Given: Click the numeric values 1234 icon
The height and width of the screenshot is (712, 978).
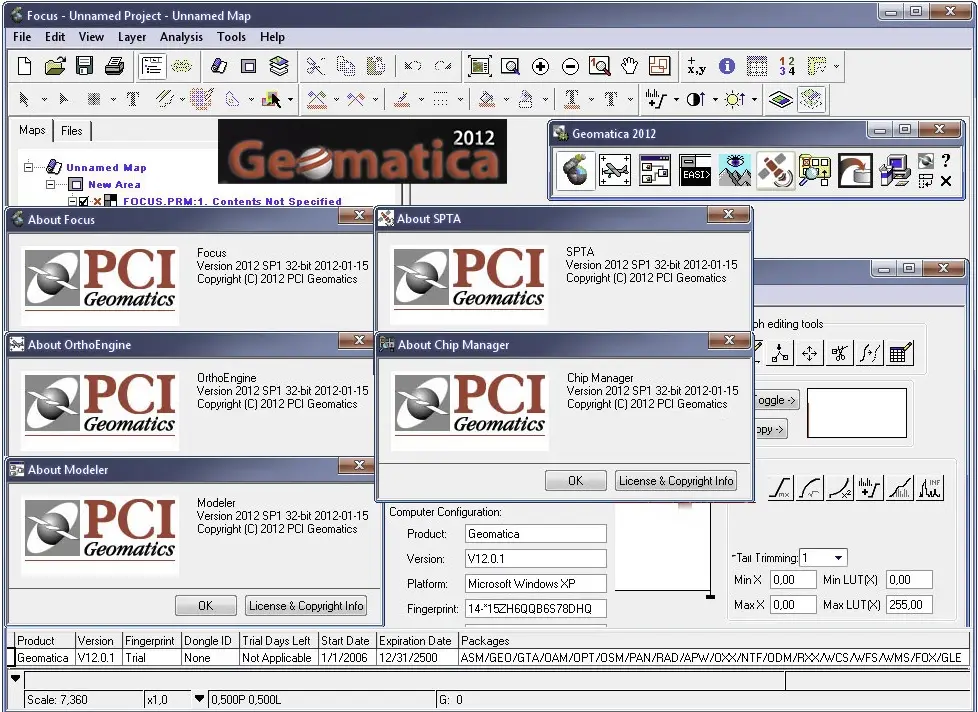Looking at the screenshot, I should pos(787,66).
